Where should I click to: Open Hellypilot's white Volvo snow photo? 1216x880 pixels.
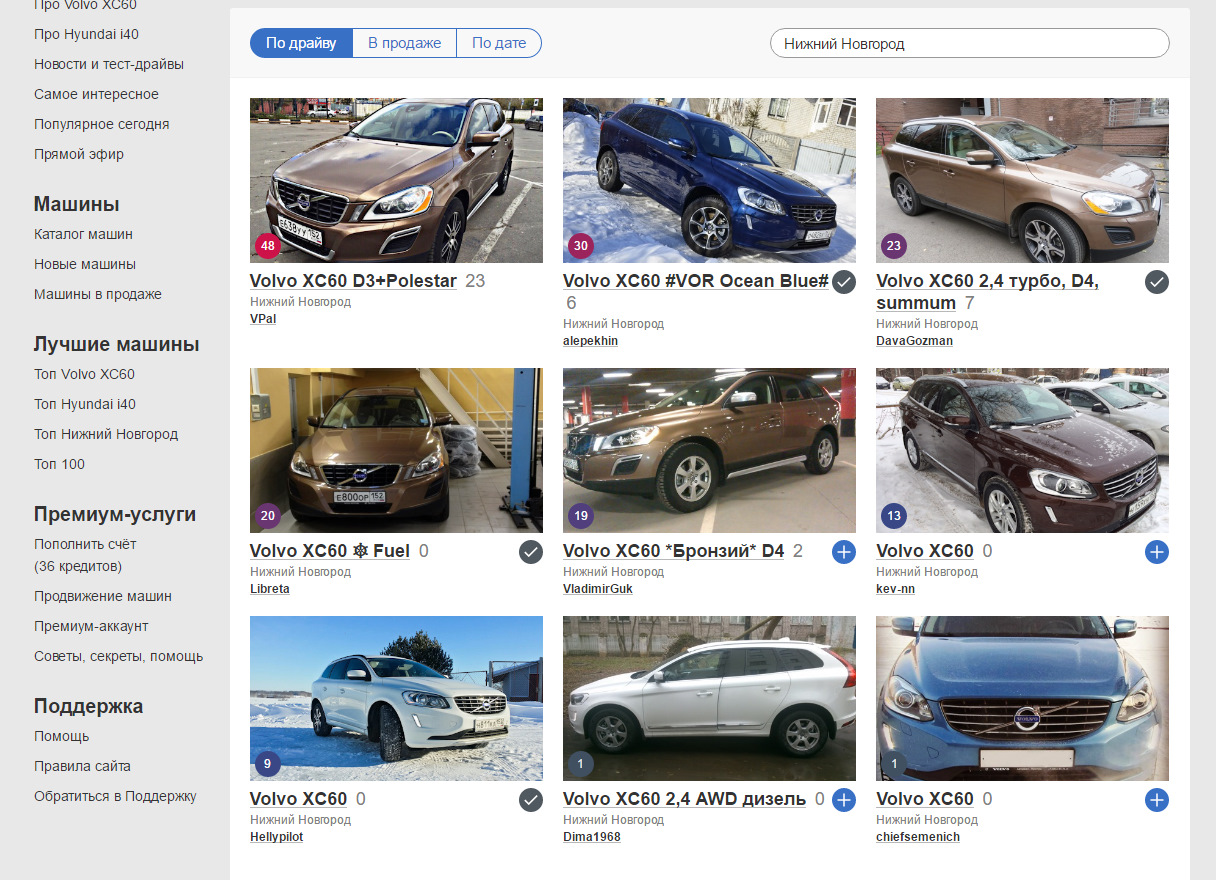pyautogui.click(x=396, y=698)
